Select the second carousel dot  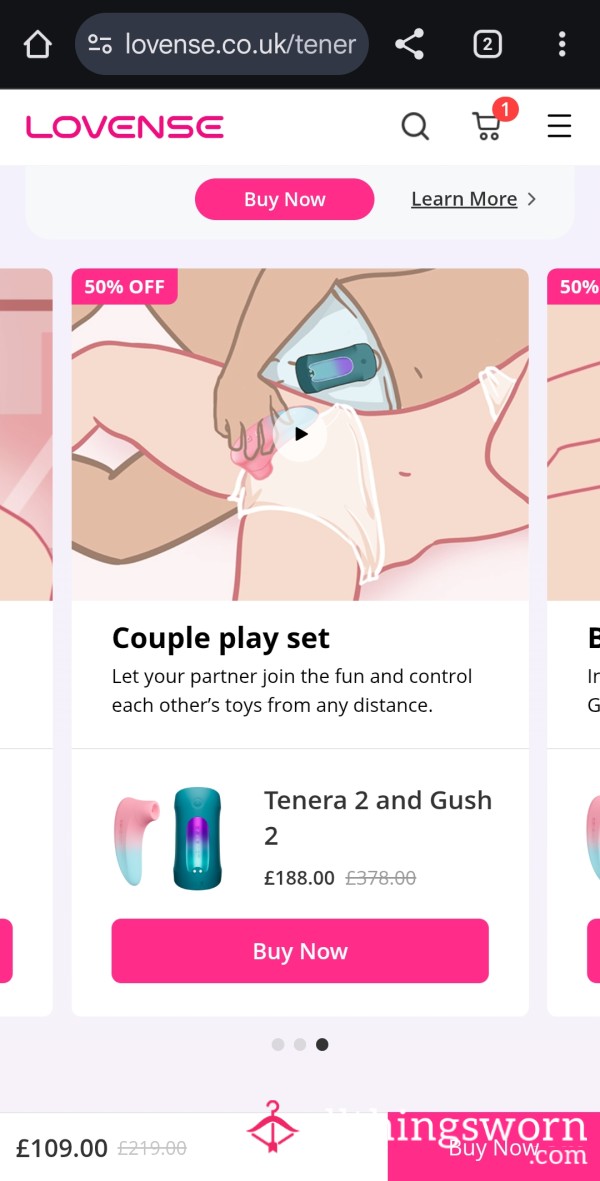300,1045
